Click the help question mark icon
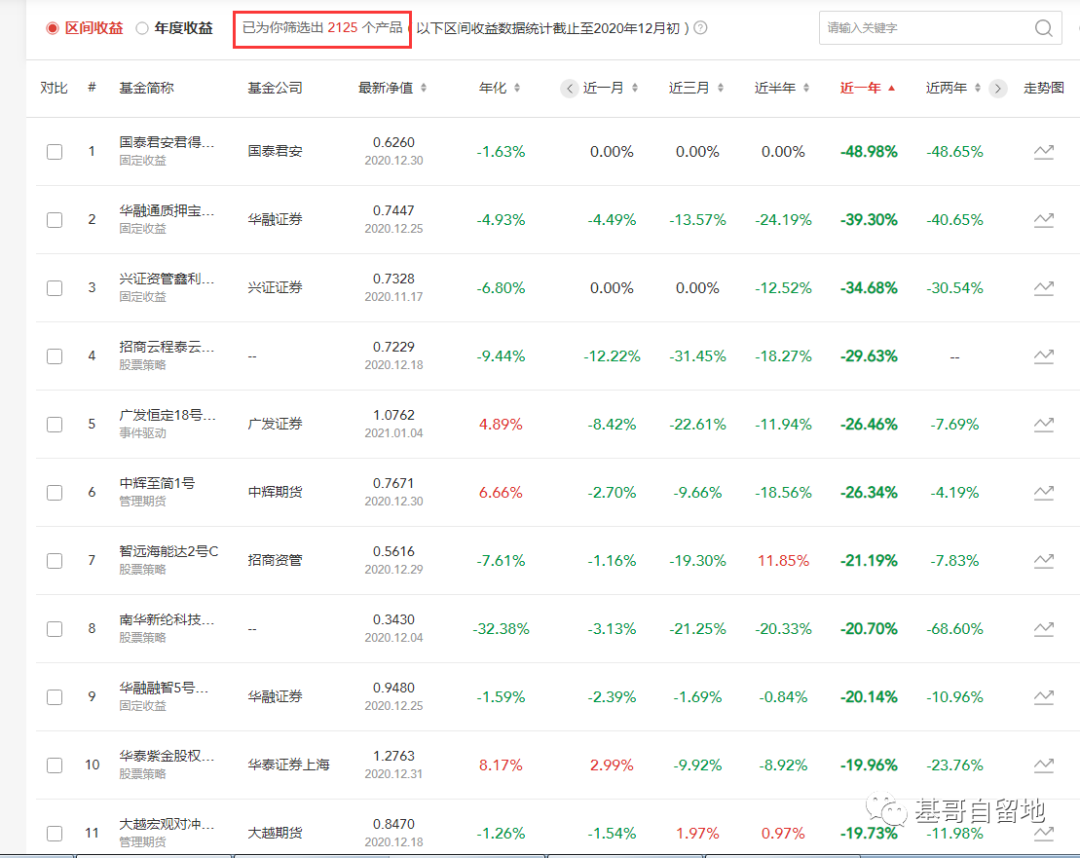Screen dimensions: 1080x858 [x=700, y=28]
